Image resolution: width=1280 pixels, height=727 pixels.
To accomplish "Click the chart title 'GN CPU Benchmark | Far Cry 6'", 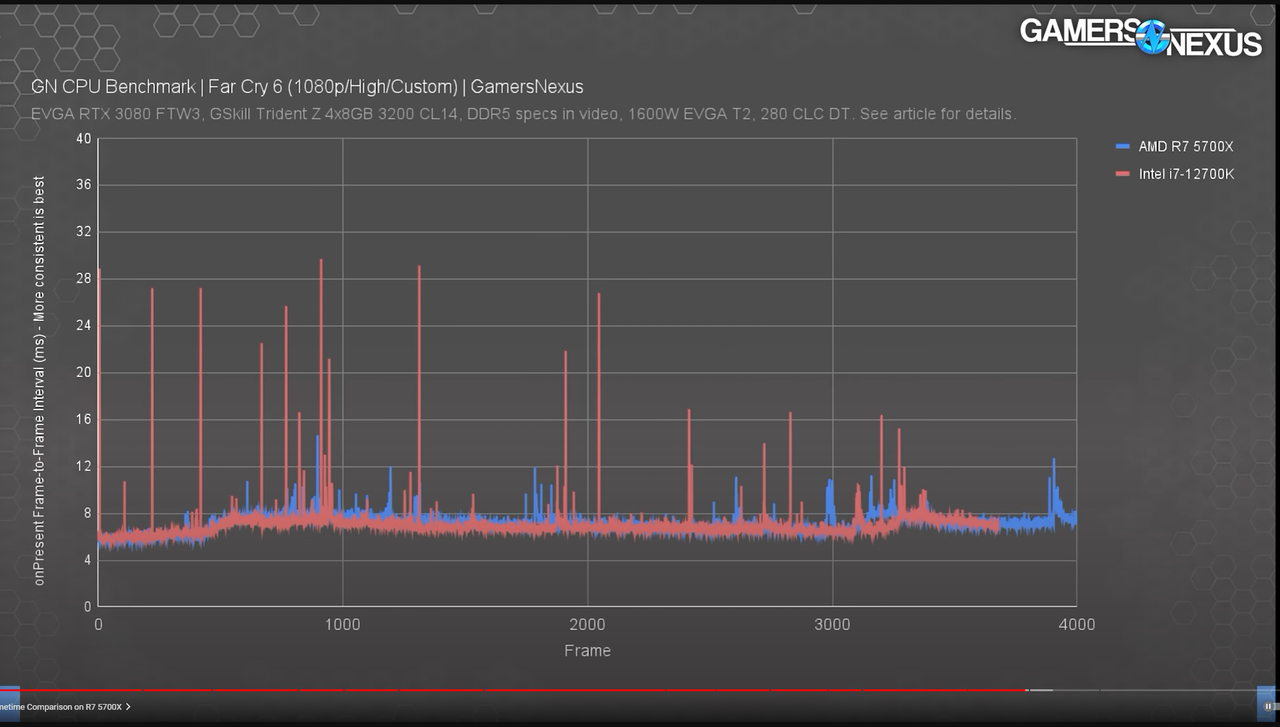I will 307,87.
